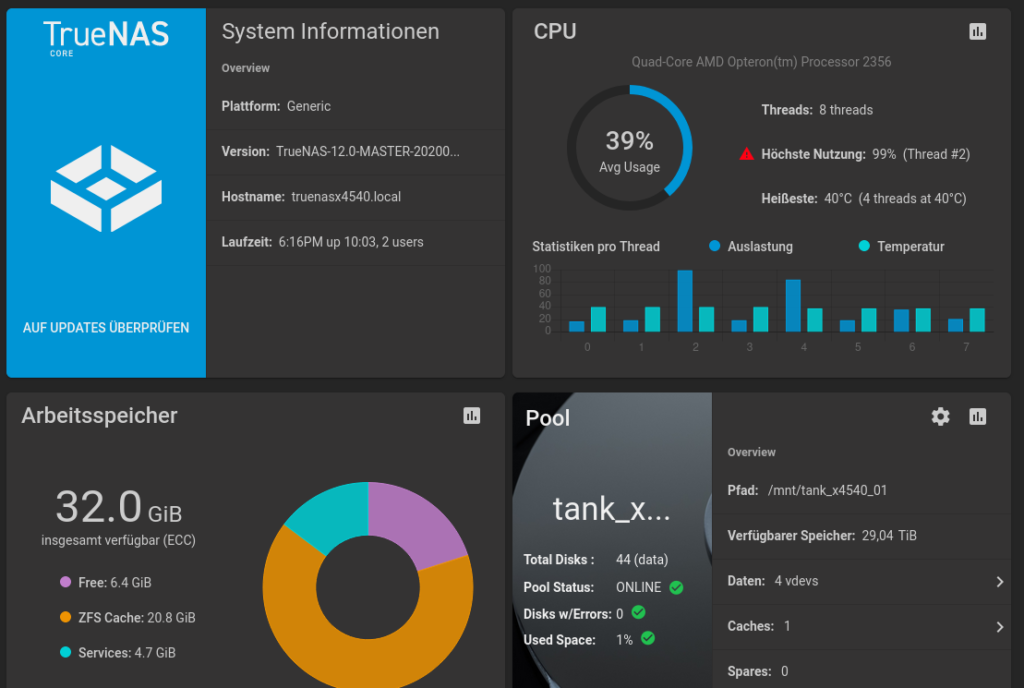Click the teal Temperatur legend dot
Screen dimensions: 1024x688
tap(864, 246)
